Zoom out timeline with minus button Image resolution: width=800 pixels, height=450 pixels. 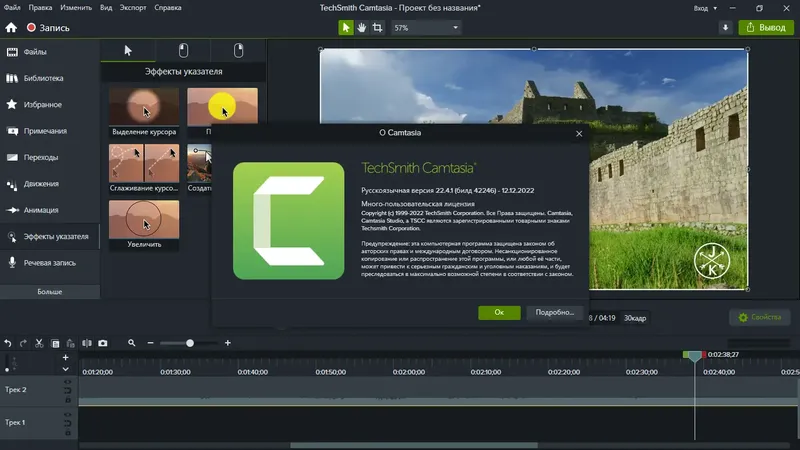coord(151,343)
